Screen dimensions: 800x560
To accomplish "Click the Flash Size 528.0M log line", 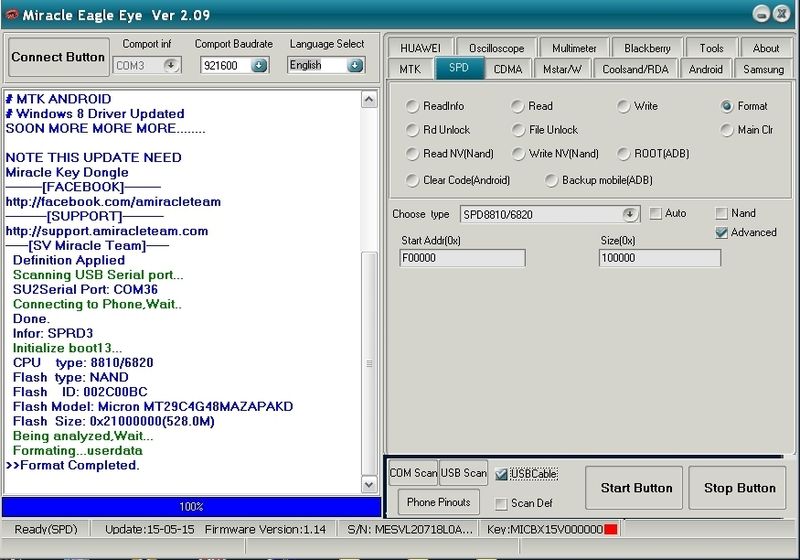I will (114, 421).
